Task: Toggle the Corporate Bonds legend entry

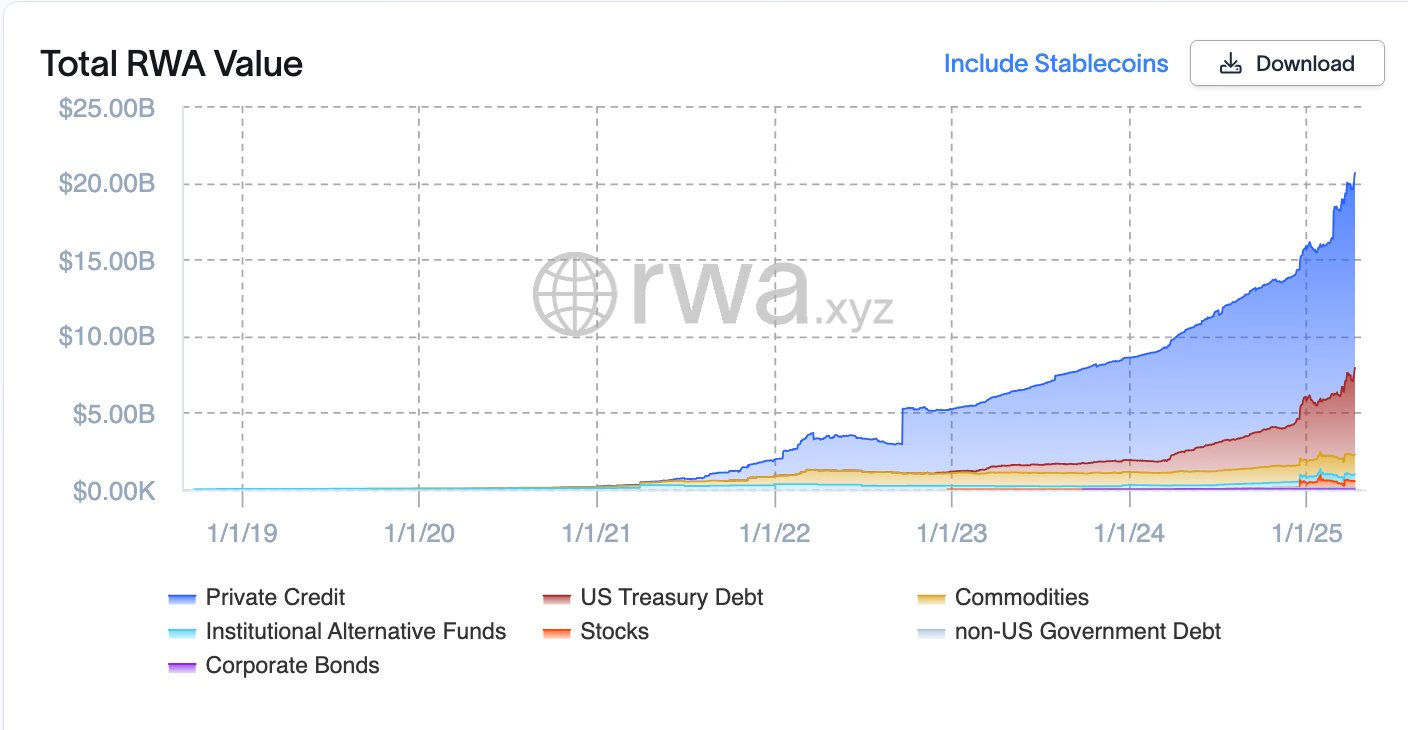Action: tap(292, 666)
